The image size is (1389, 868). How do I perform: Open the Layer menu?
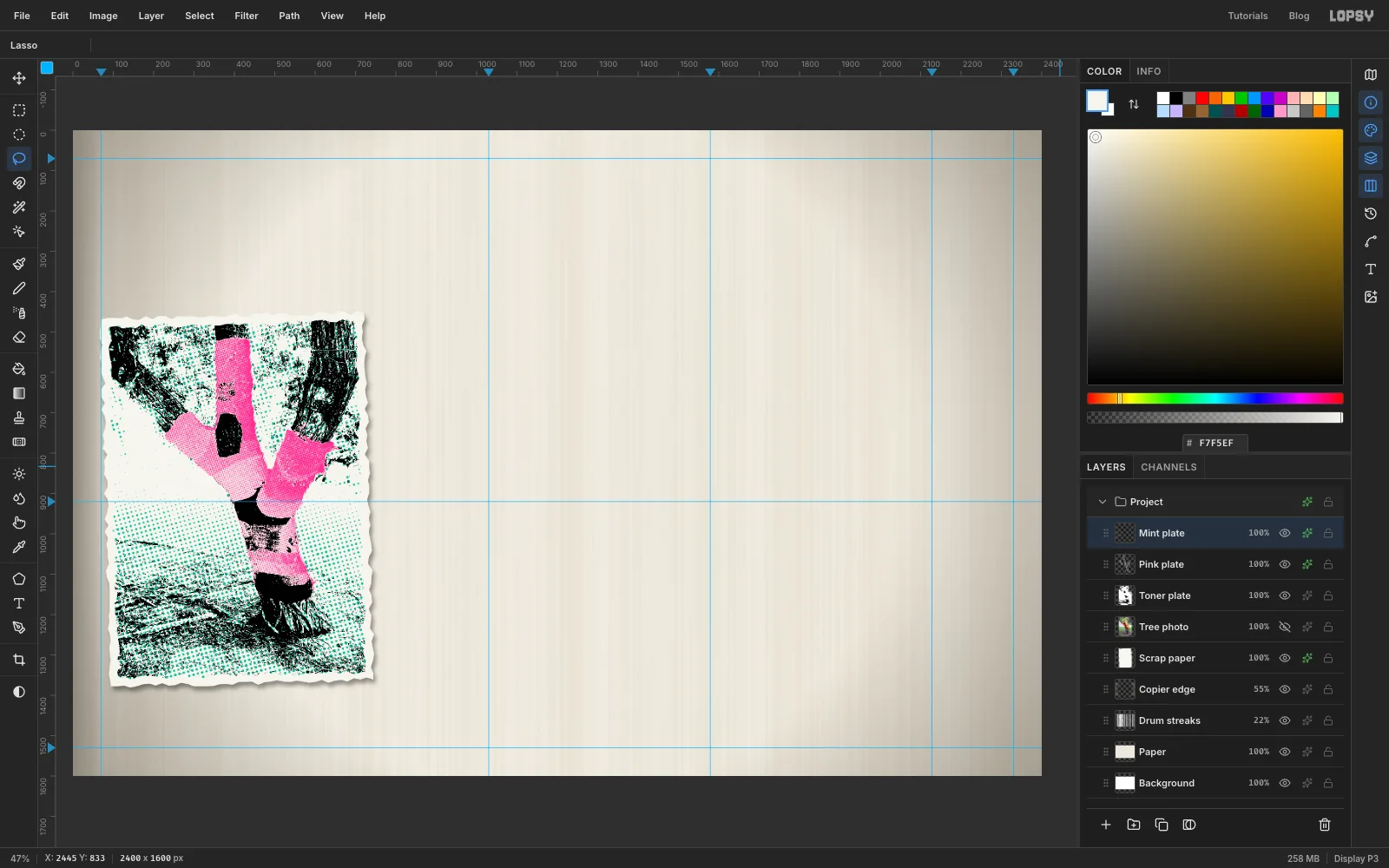pyautogui.click(x=151, y=16)
